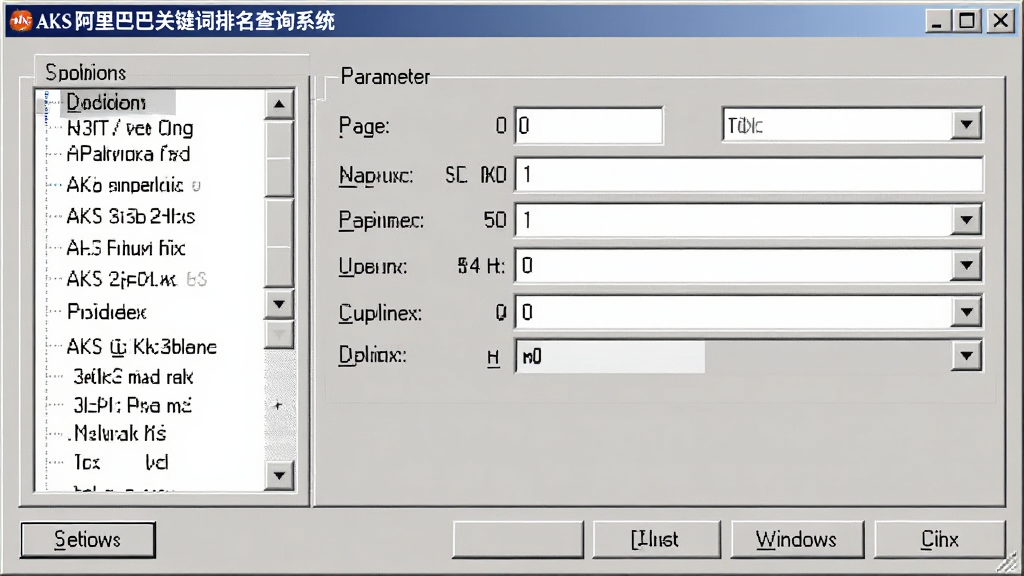Click the '[Ilust' button
Screen dimensions: 1024x576
pos(656,539)
